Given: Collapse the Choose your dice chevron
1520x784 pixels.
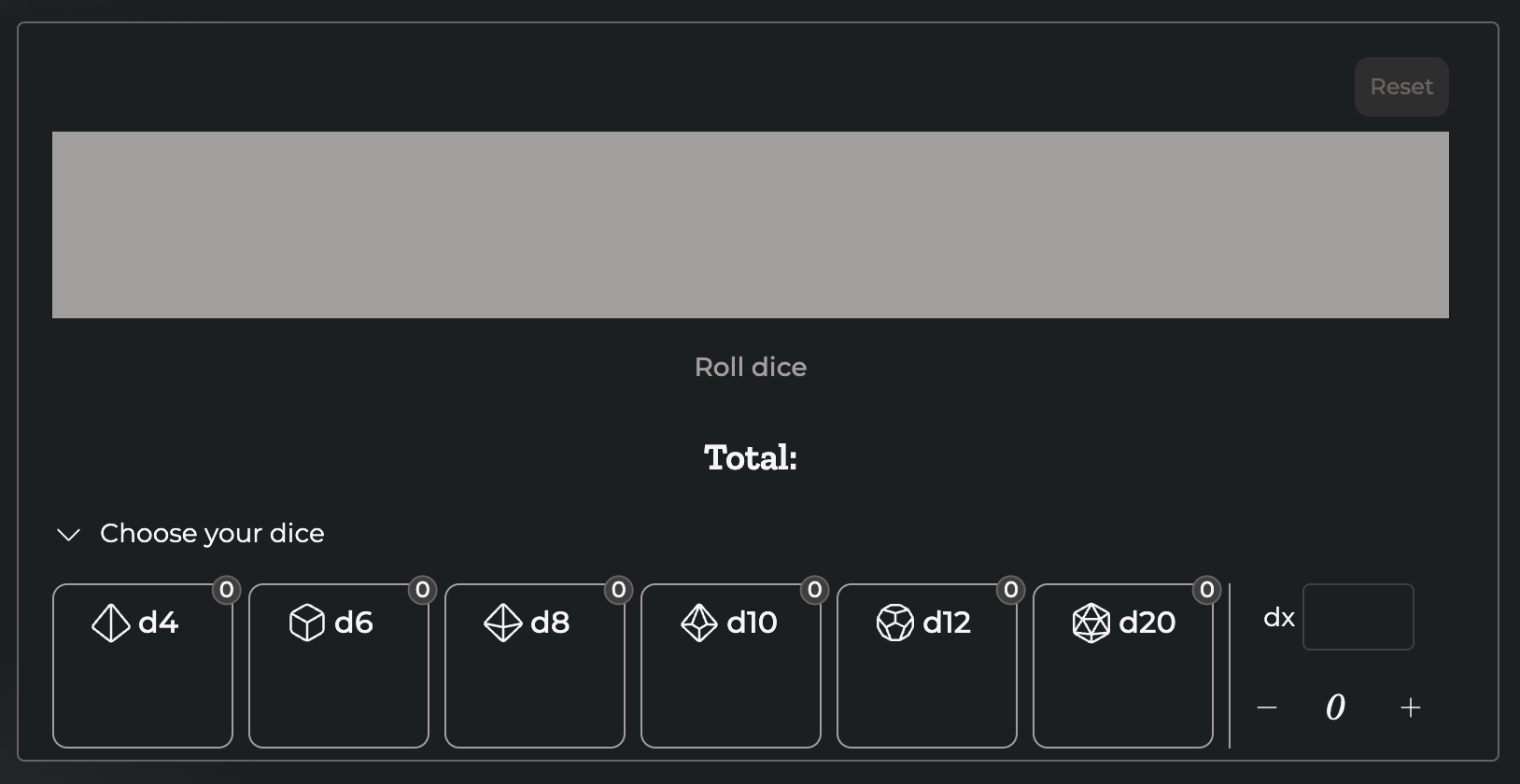Looking at the screenshot, I should [x=68, y=534].
